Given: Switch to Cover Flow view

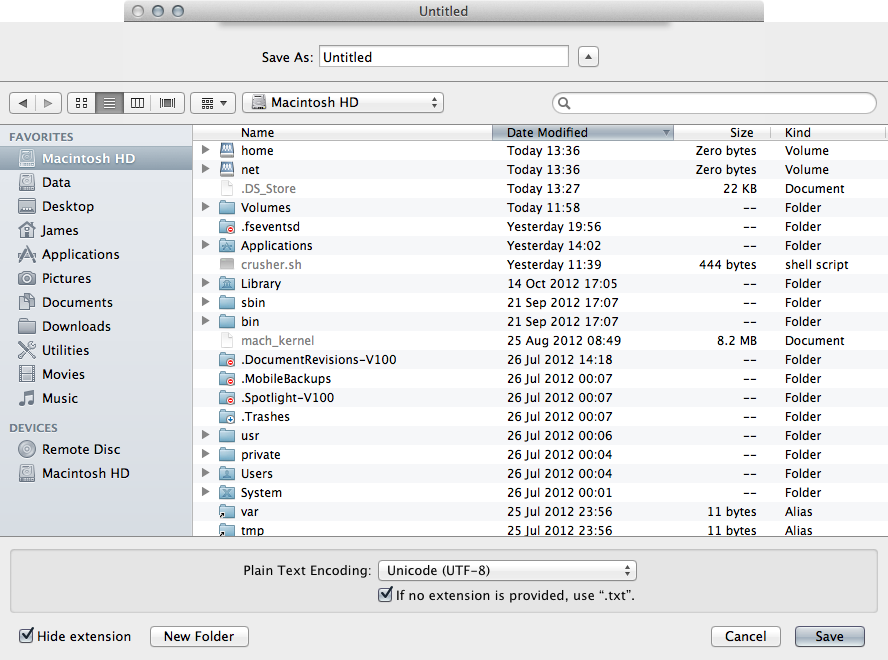Looking at the screenshot, I should pos(168,103).
